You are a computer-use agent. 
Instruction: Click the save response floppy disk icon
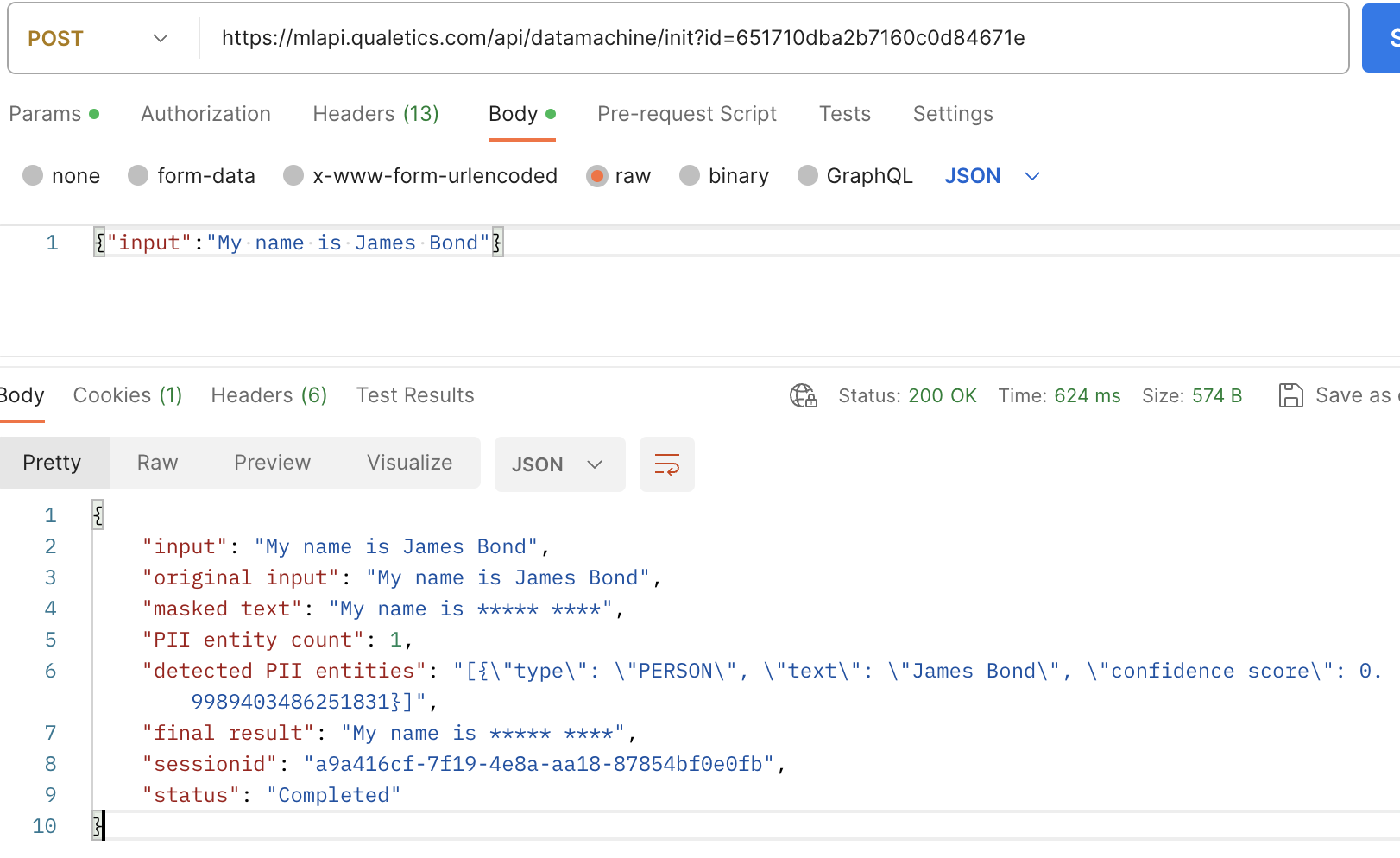1292,395
